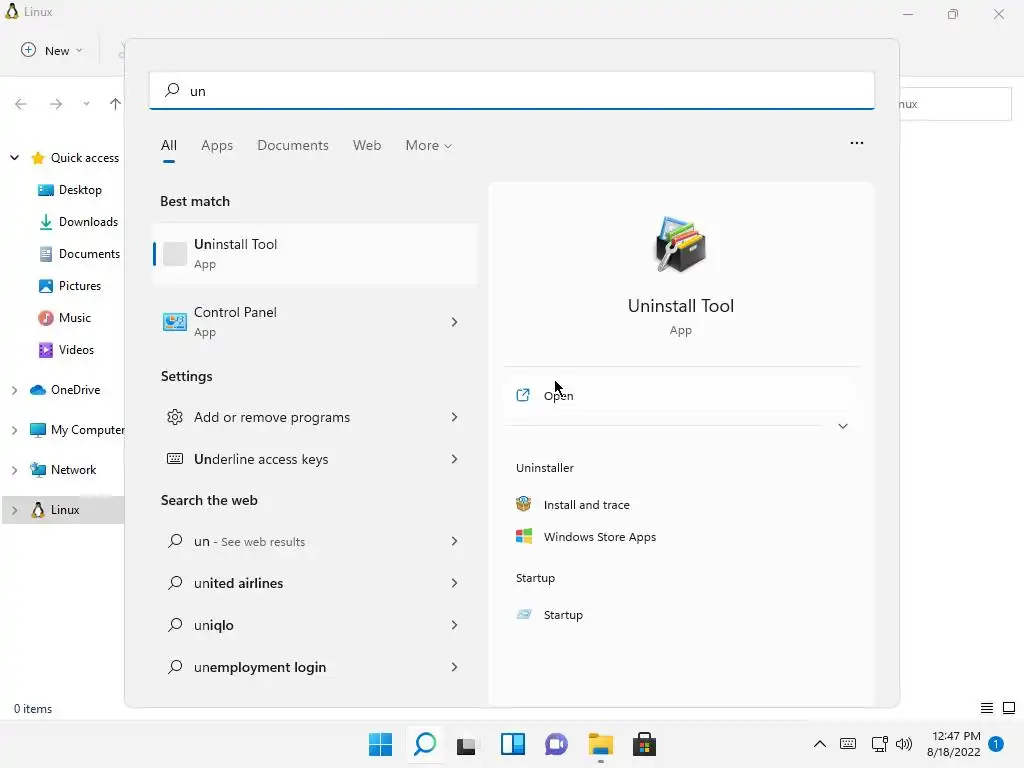Viewport: 1024px width, 768px height.
Task: Switch to the Documents search tab
Action: 293,146
